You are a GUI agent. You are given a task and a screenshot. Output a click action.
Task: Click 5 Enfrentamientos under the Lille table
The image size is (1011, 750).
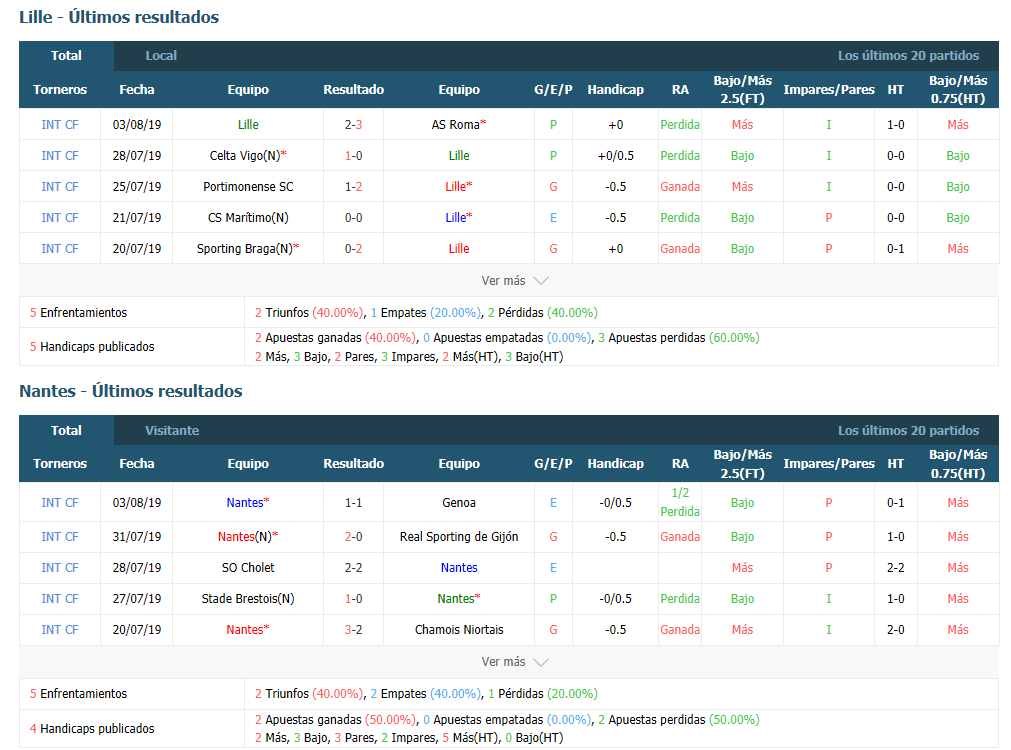click(x=79, y=312)
